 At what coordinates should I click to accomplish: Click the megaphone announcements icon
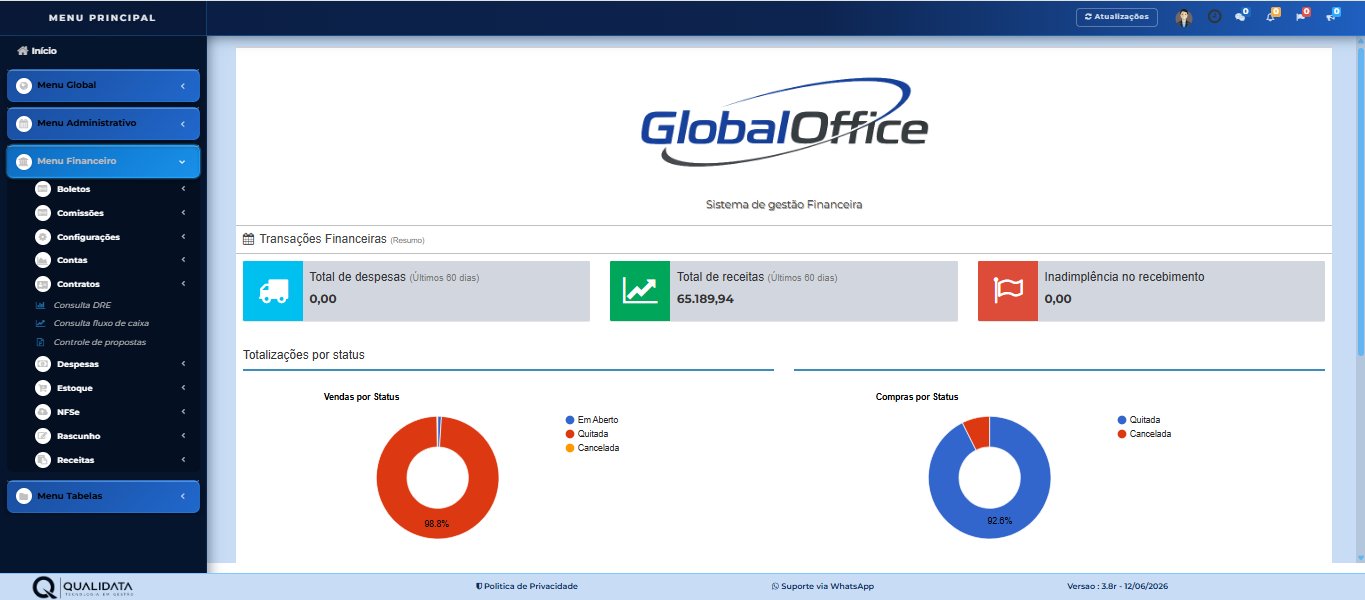point(1331,16)
